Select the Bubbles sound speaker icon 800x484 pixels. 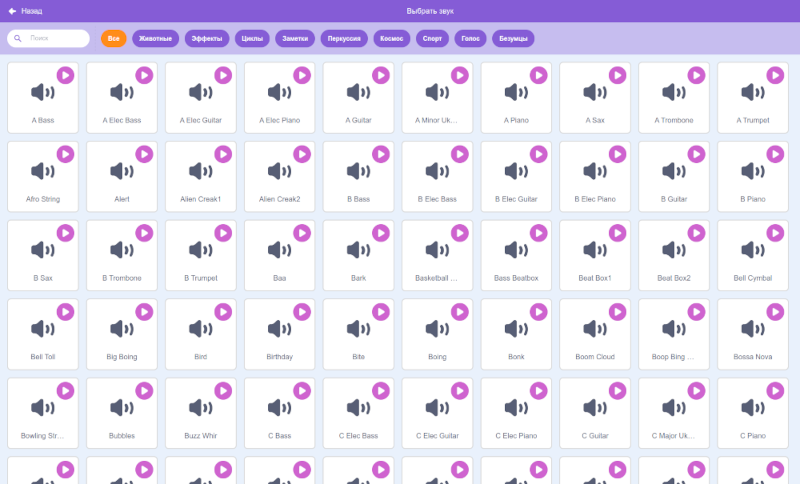pyautogui.click(x=122, y=408)
